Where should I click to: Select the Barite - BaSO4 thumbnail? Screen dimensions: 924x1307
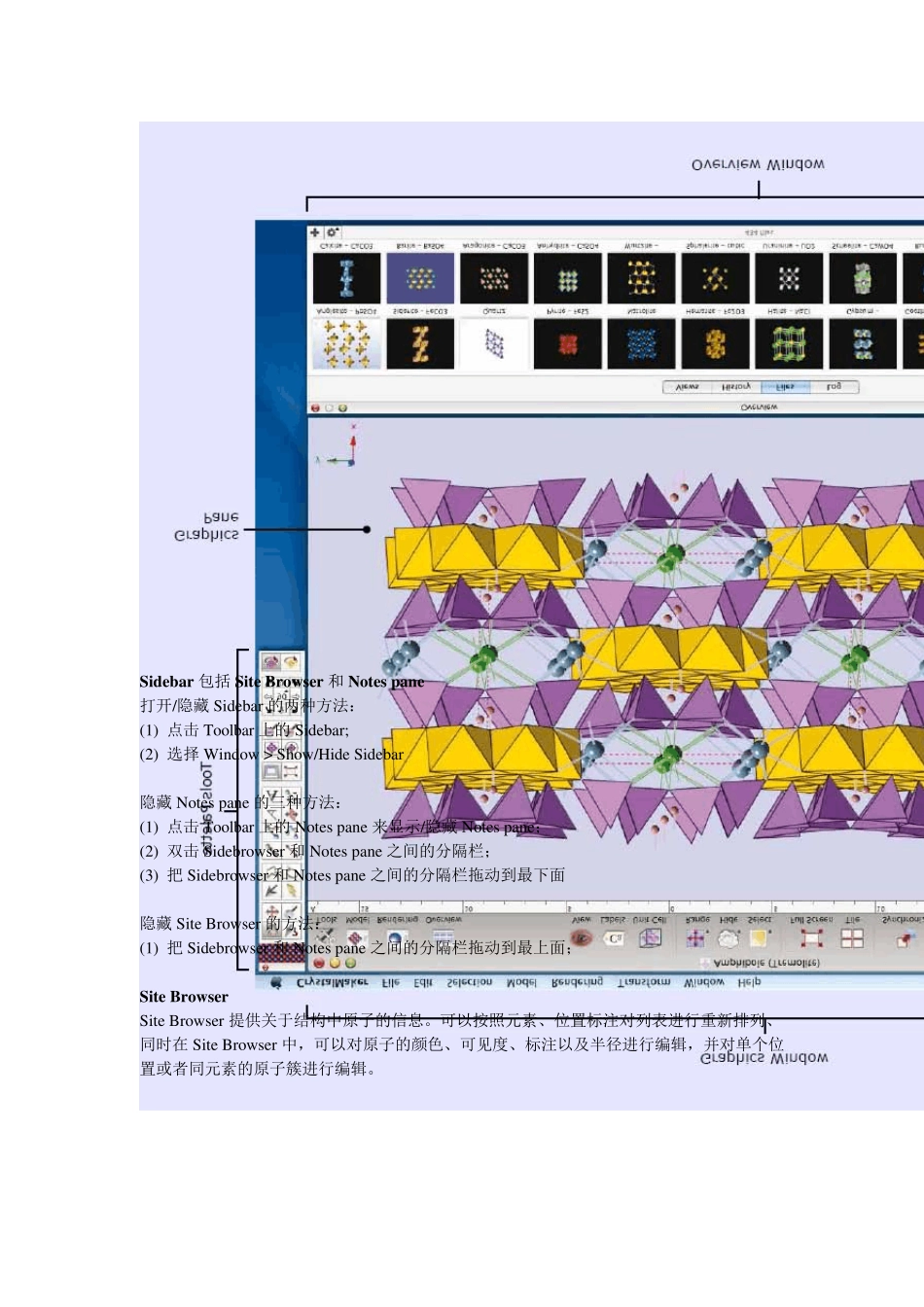coord(420,277)
